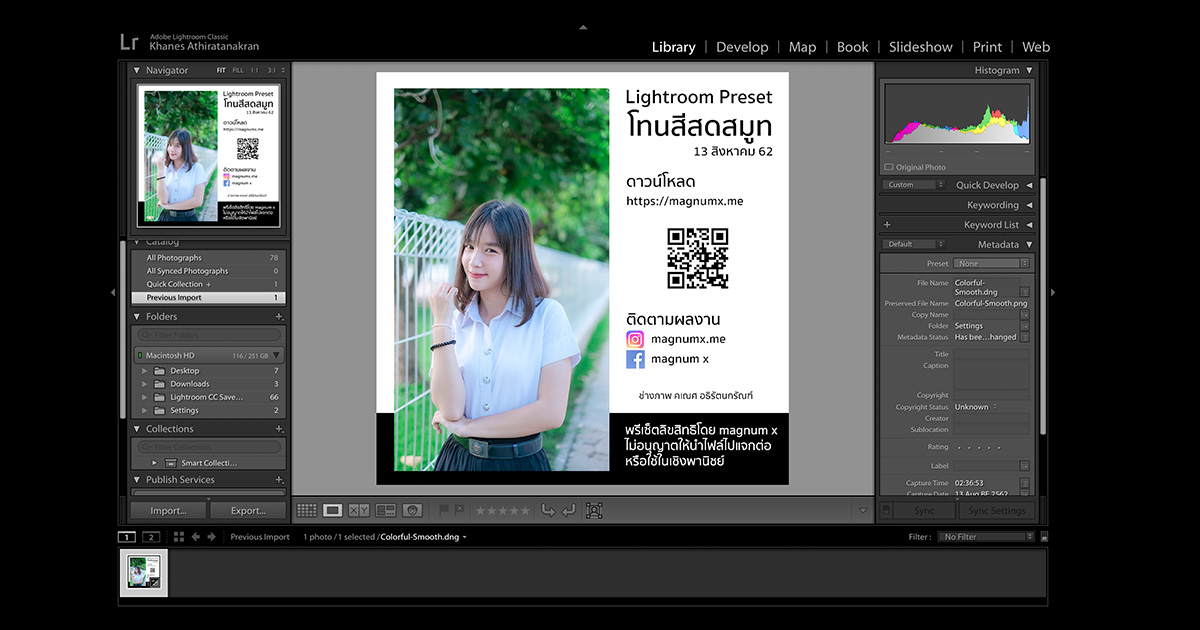Create collection with Collections plus icon
This screenshot has height=630, width=1200.
[x=279, y=428]
